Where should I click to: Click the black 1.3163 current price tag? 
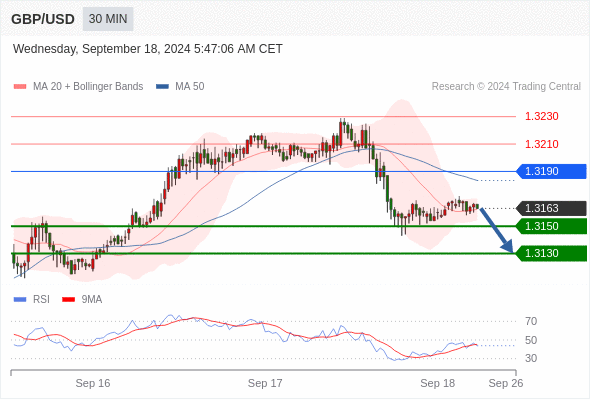tap(551, 208)
